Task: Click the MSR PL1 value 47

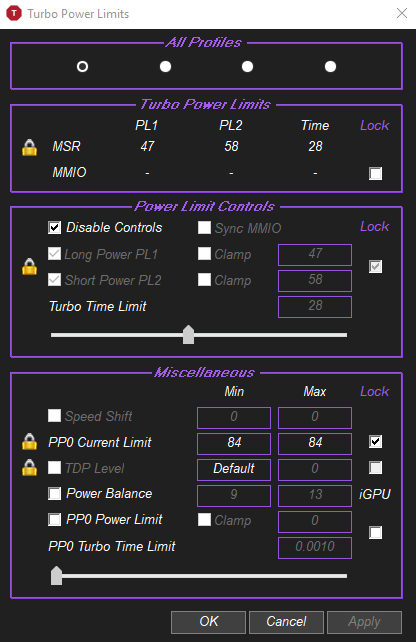Action: 147,146
